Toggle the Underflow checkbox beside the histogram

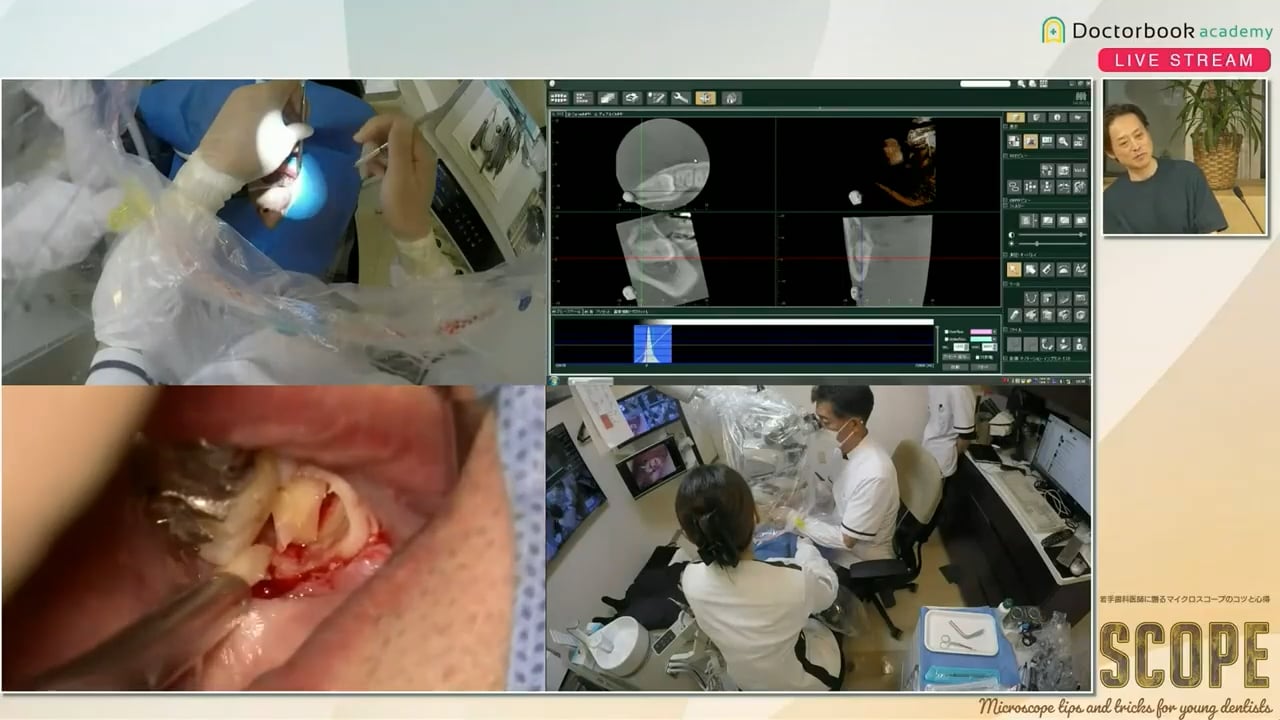[x=946, y=339]
